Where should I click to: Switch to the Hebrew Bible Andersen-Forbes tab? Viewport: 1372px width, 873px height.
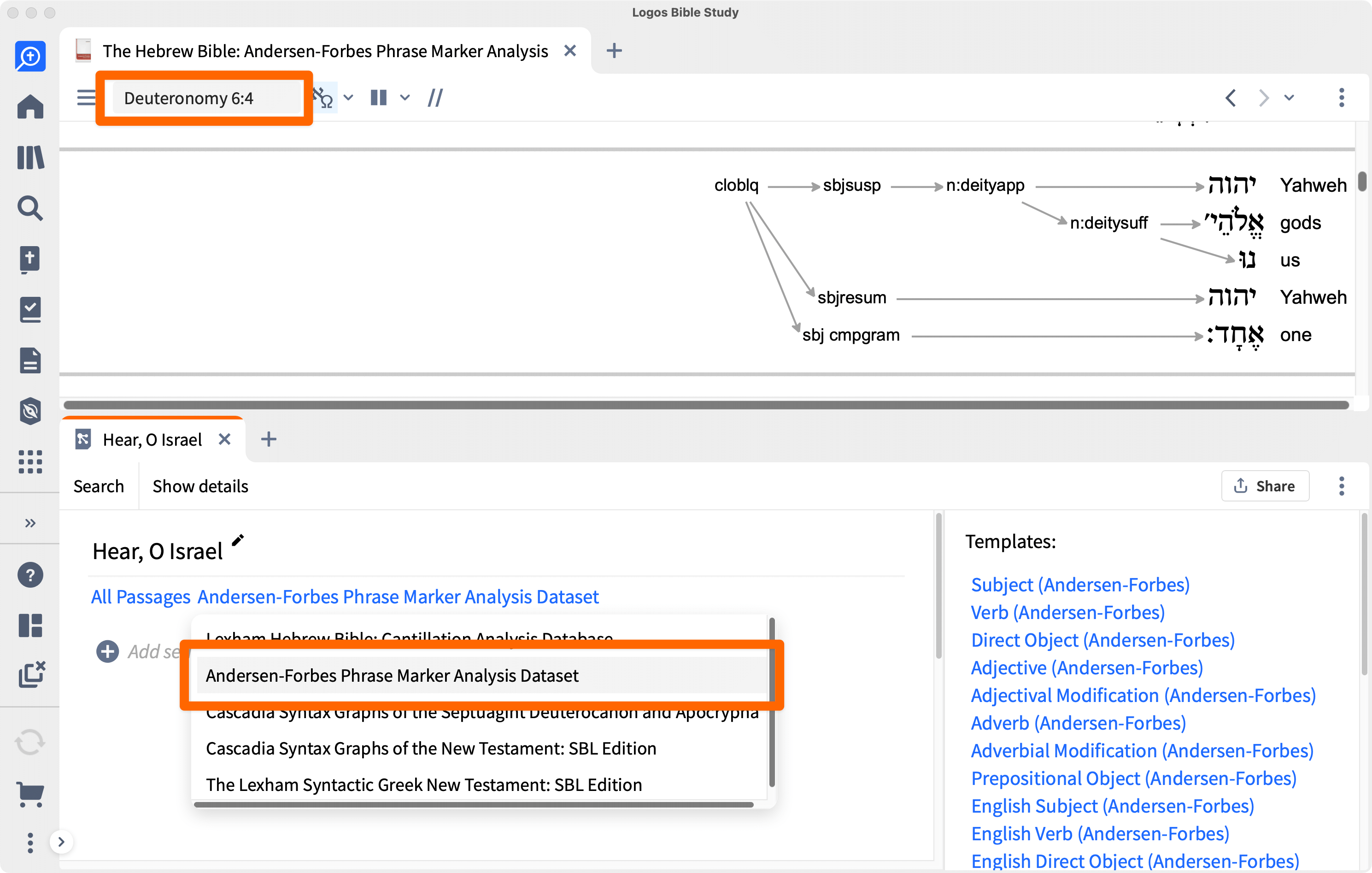325,51
